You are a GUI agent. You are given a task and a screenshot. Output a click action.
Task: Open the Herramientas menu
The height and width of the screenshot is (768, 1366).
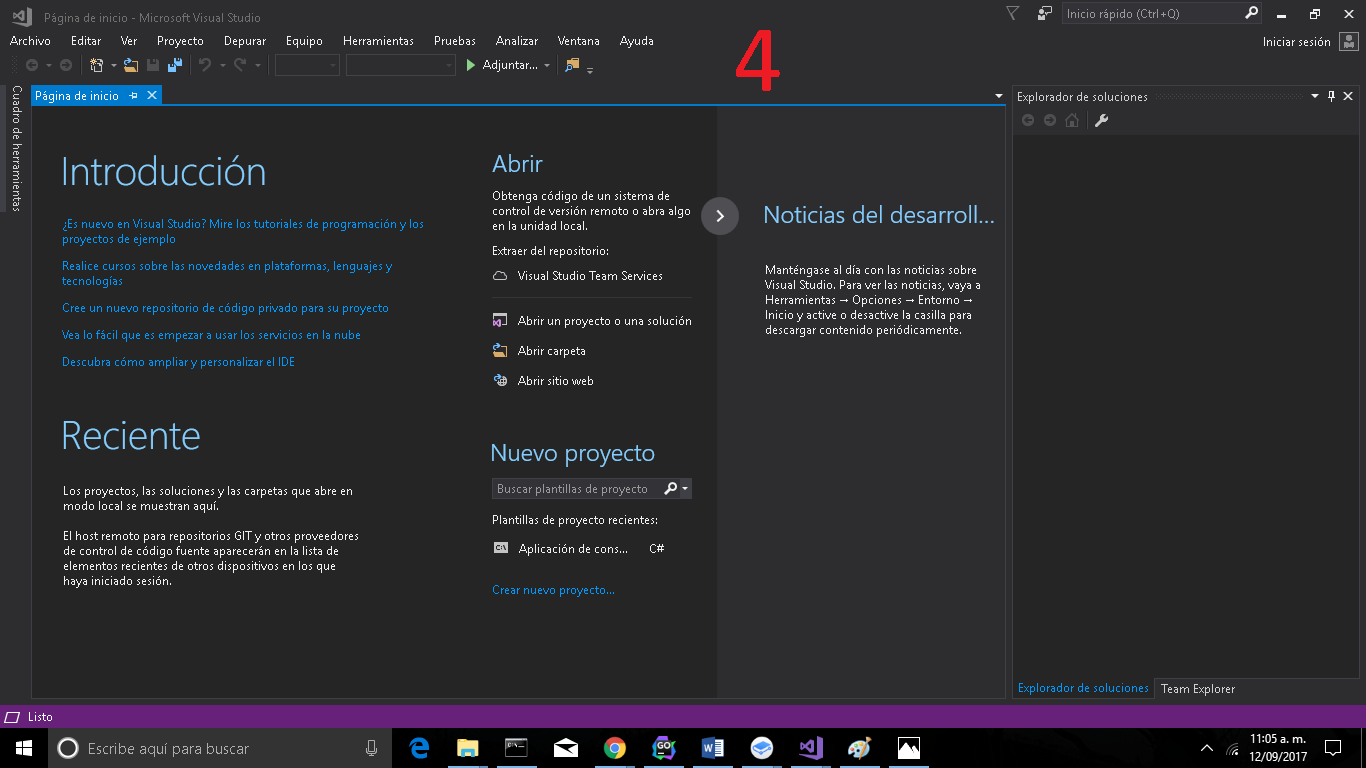378,41
